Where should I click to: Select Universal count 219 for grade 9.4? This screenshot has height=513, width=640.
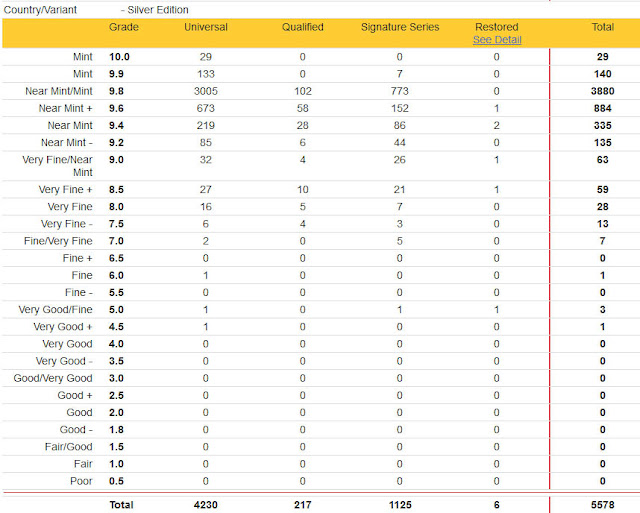(x=206, y=125)
